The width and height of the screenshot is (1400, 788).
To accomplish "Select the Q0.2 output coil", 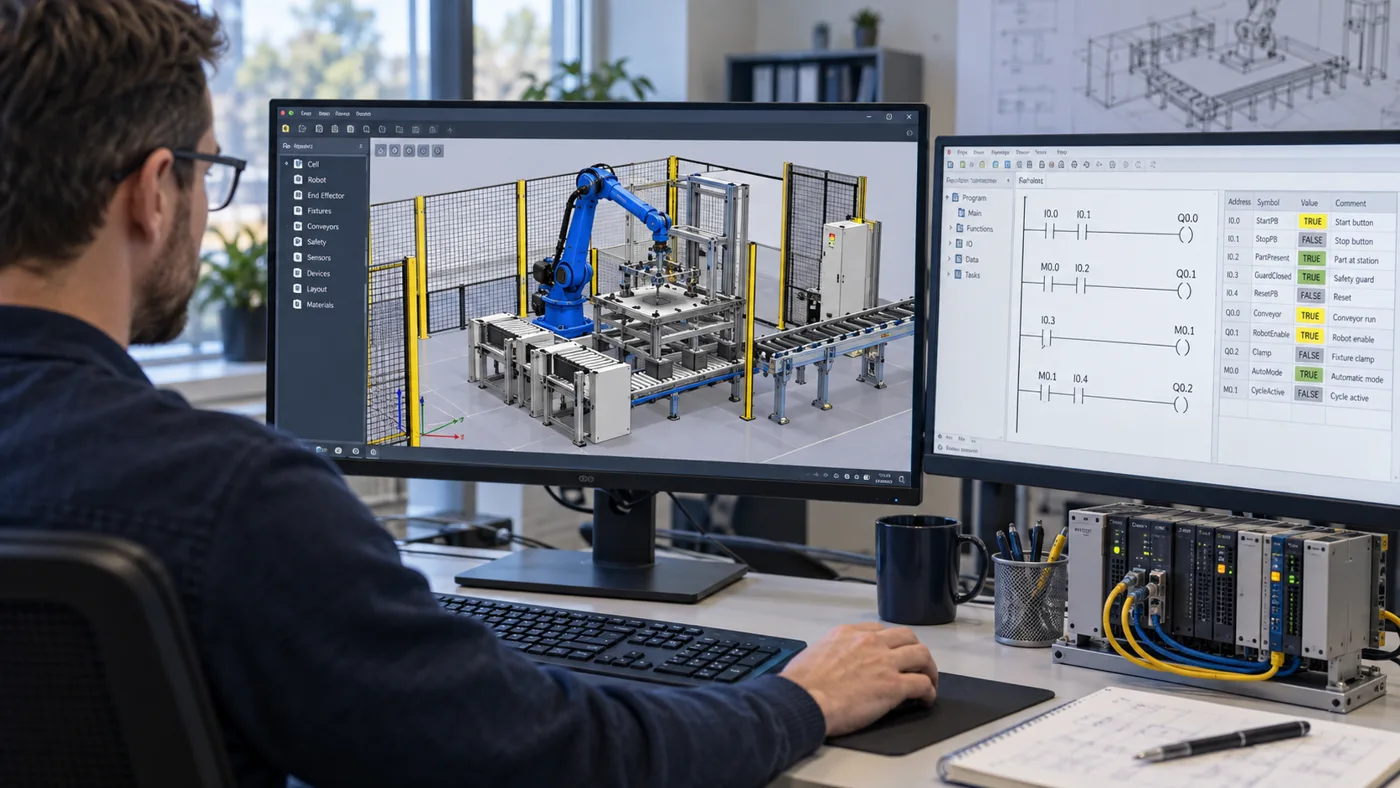I will click(x=1181, y=405).
